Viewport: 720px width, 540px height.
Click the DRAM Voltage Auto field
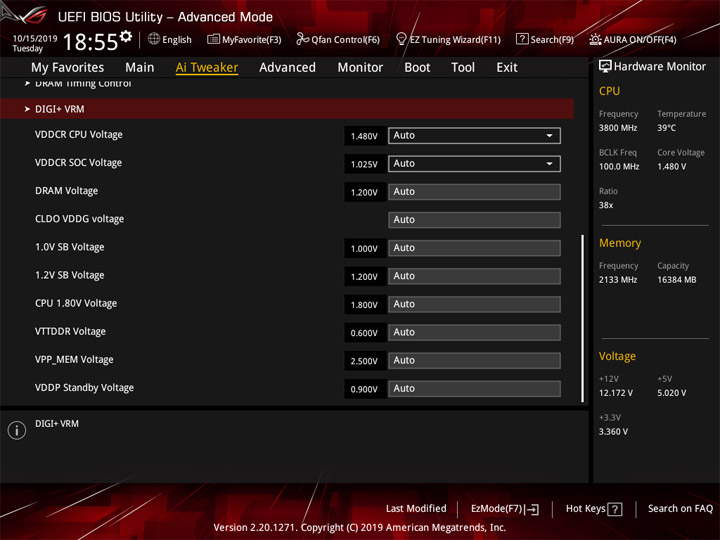[474, 191]
